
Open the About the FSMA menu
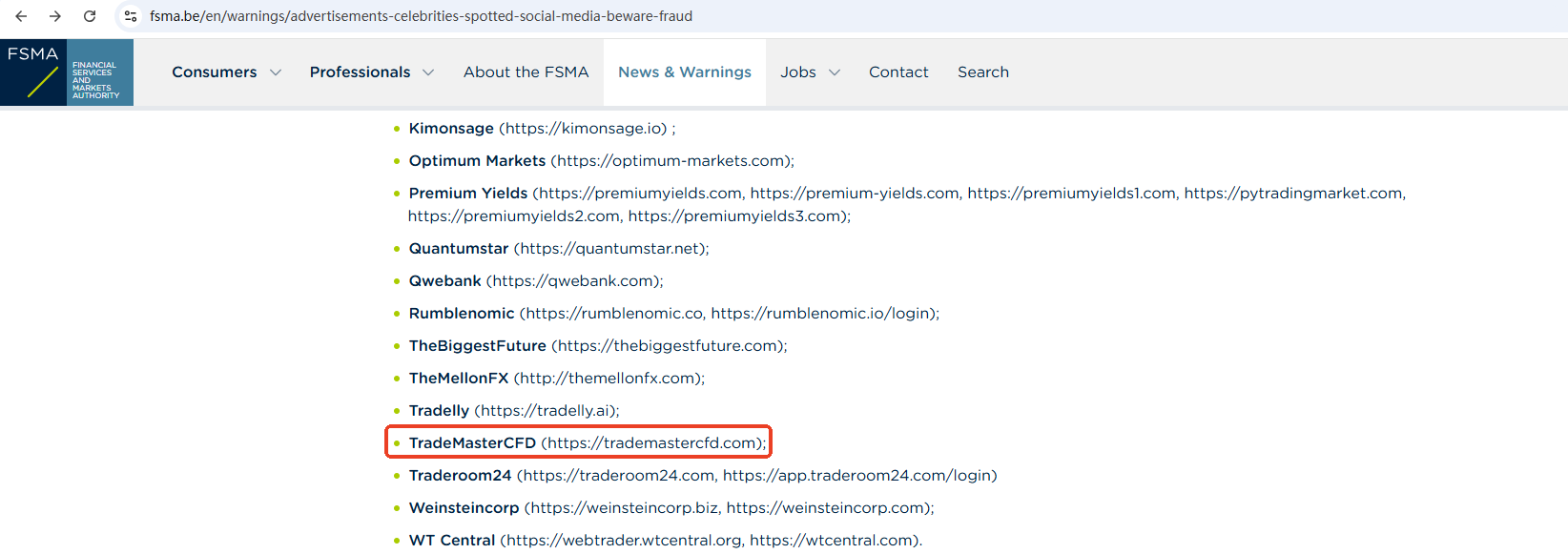point(526,72)
